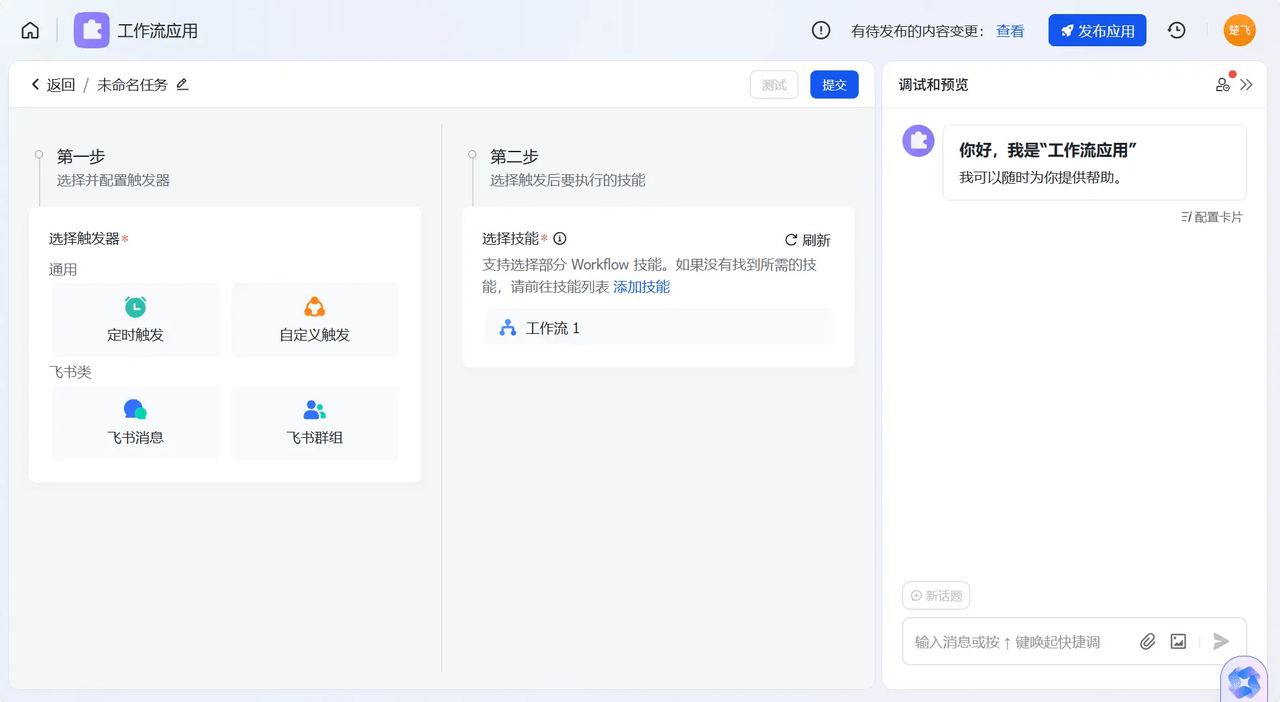Select the 飞书消息 trigger

[x=135, y=423]
